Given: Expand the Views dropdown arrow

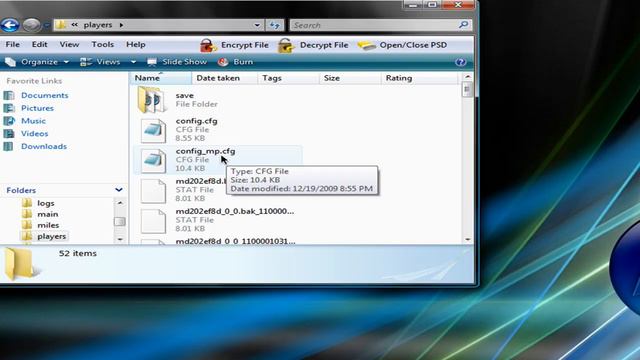Looking at the screenshot, I should (x=133, y=62).
